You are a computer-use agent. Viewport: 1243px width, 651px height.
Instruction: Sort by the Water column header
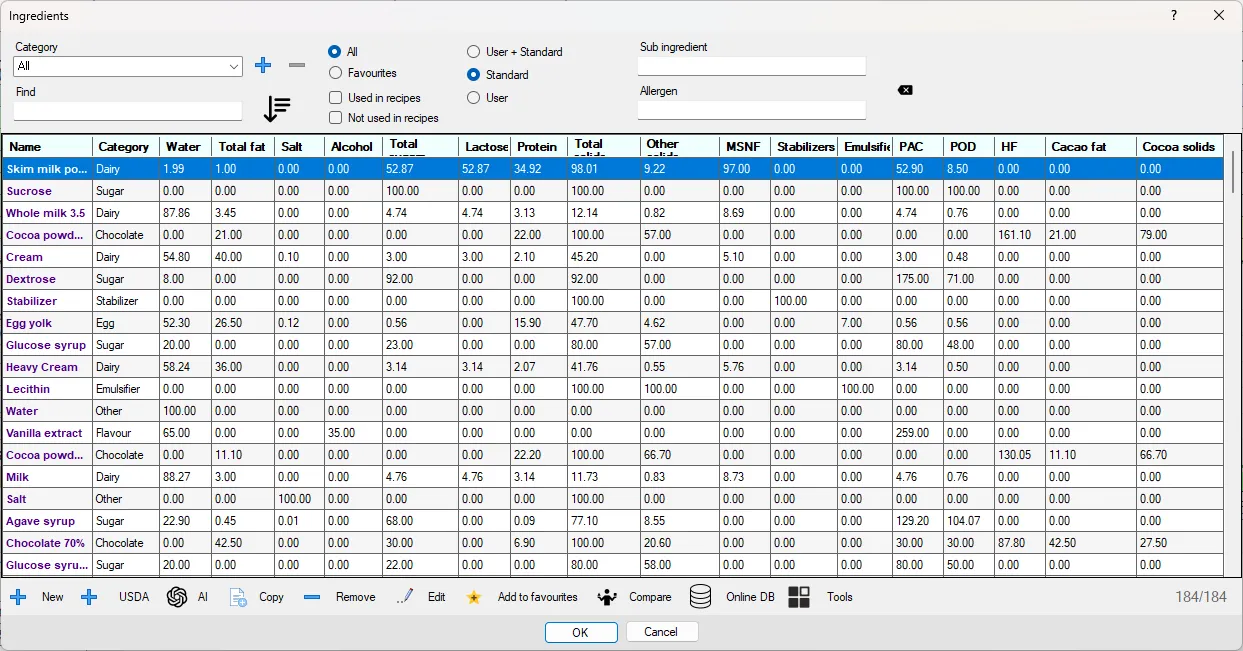185,147
